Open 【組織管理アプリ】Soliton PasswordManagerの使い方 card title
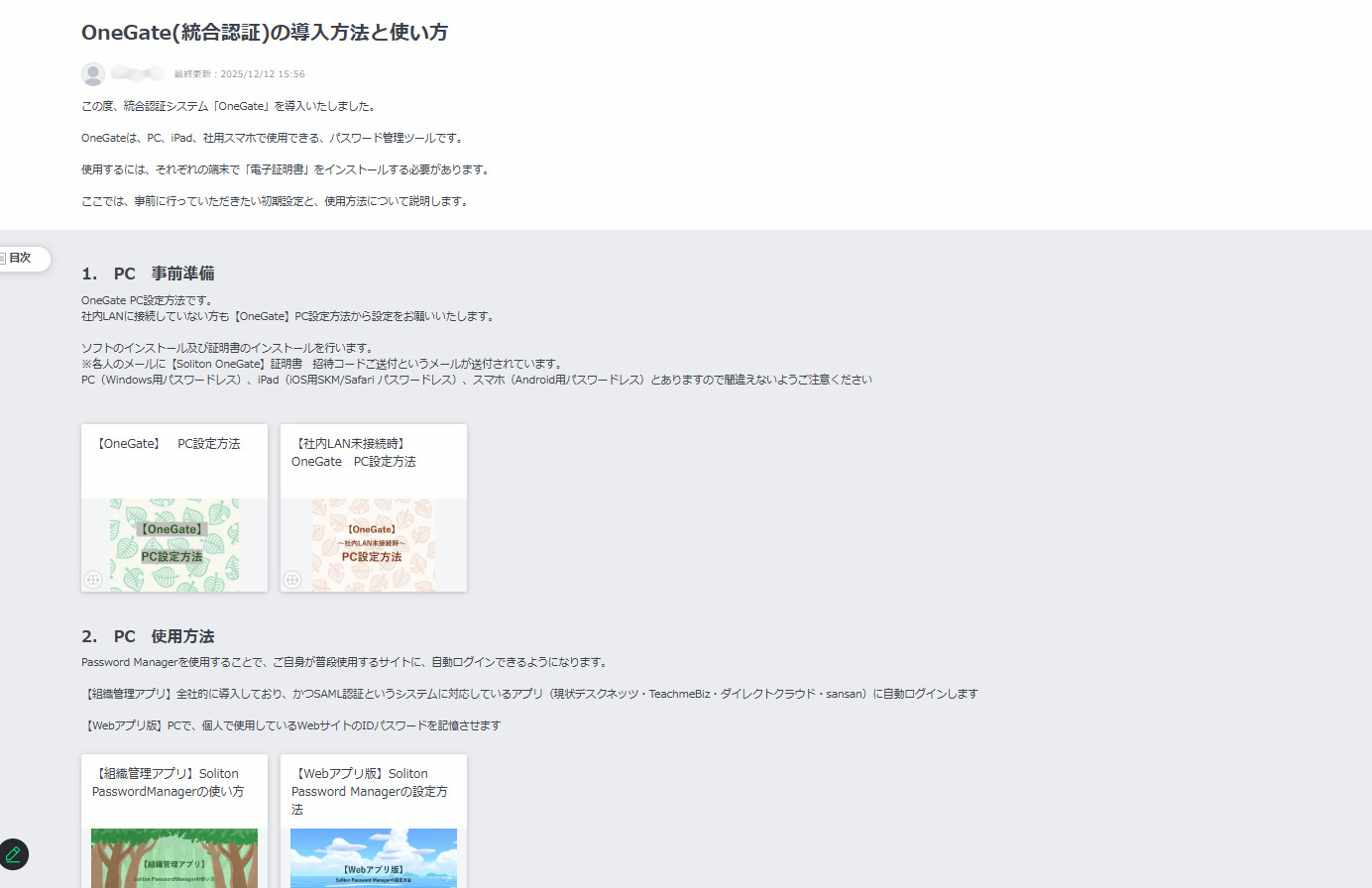 pos(168,783)
